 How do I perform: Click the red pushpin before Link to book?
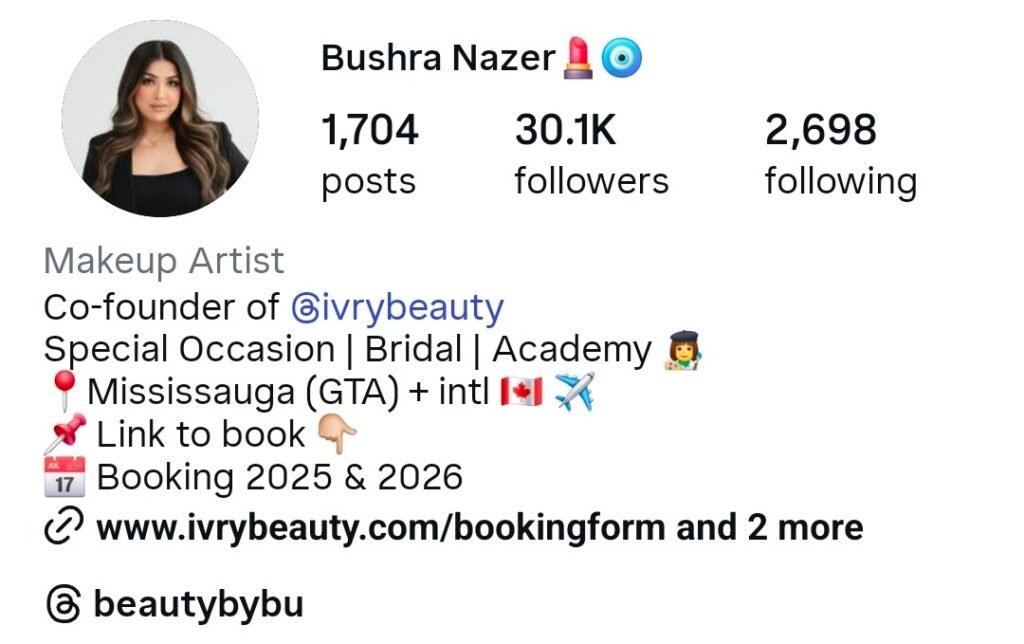(x=65, y=434)
